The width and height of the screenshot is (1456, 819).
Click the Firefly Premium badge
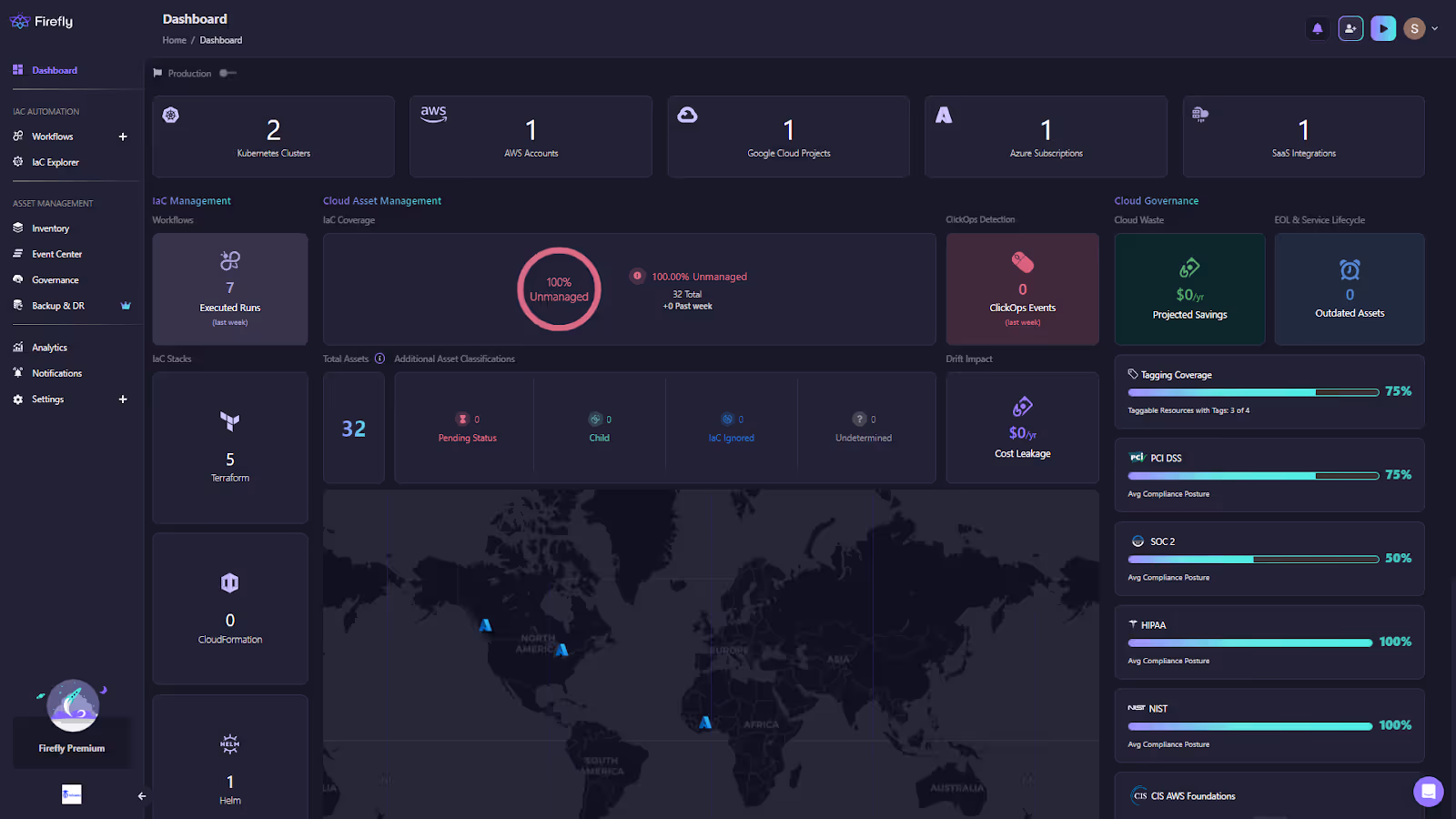point(72,723)
